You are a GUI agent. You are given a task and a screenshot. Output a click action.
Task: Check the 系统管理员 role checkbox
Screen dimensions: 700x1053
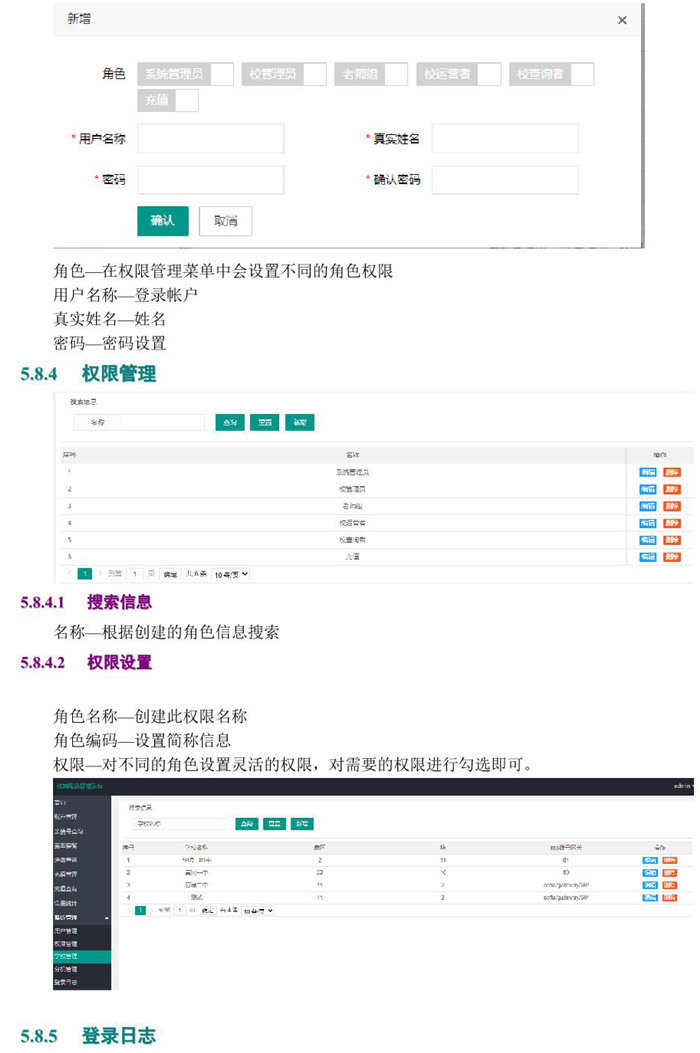(x=222, y=74)
